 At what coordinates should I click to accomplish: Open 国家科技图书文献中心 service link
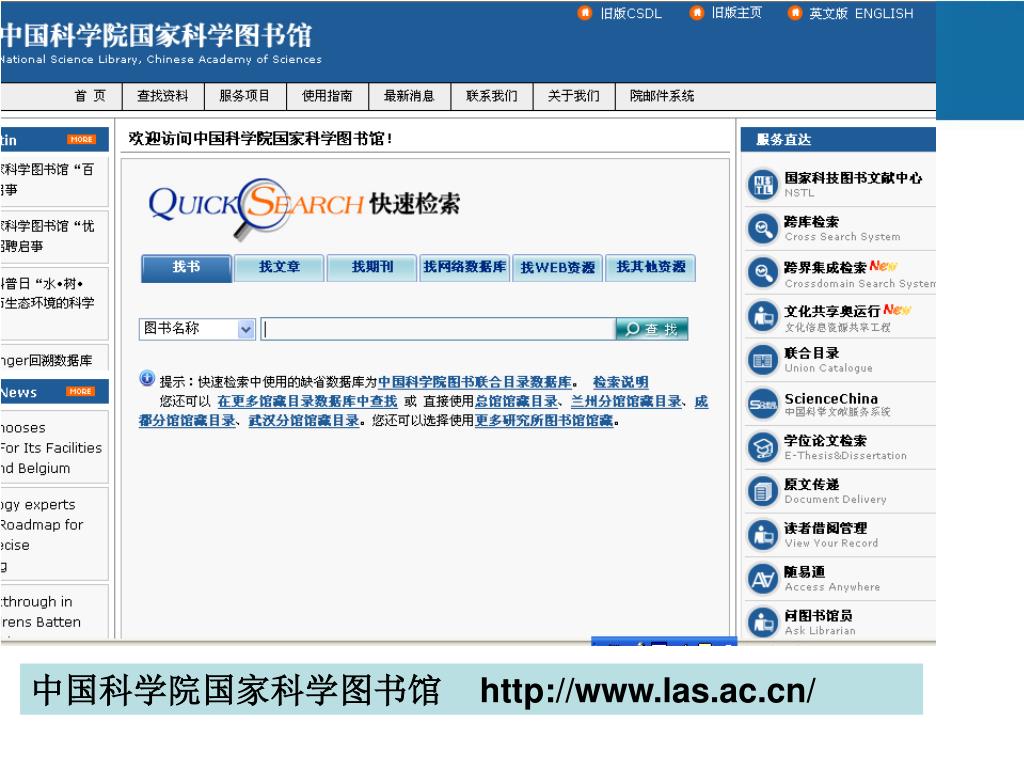(853, 178)
